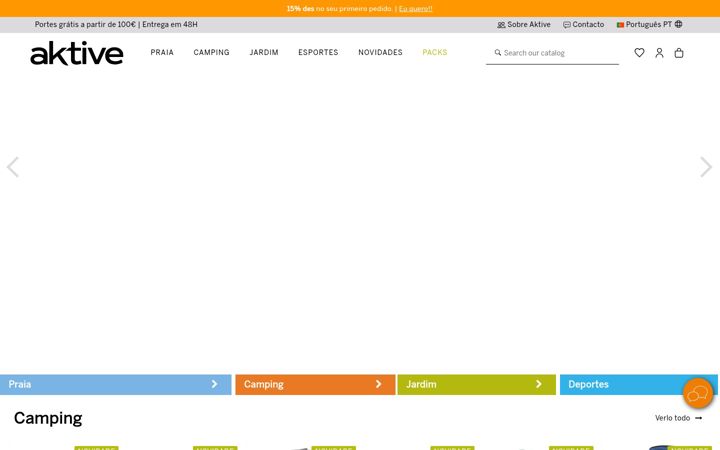Screen dimensions: 720x450
Task: Click the chevron on Praia banner
Action: coord(214,384)
